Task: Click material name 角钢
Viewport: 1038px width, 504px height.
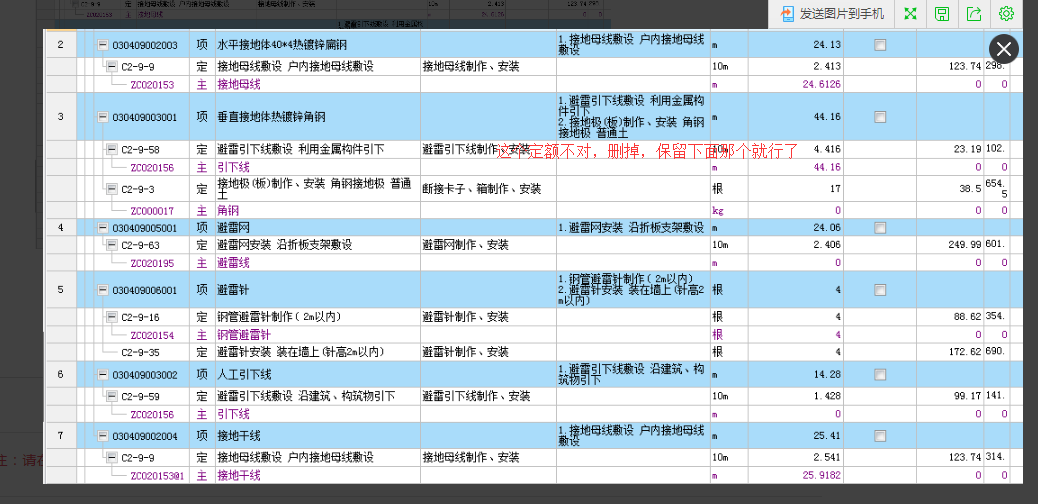Action: [x=228, y=211]
